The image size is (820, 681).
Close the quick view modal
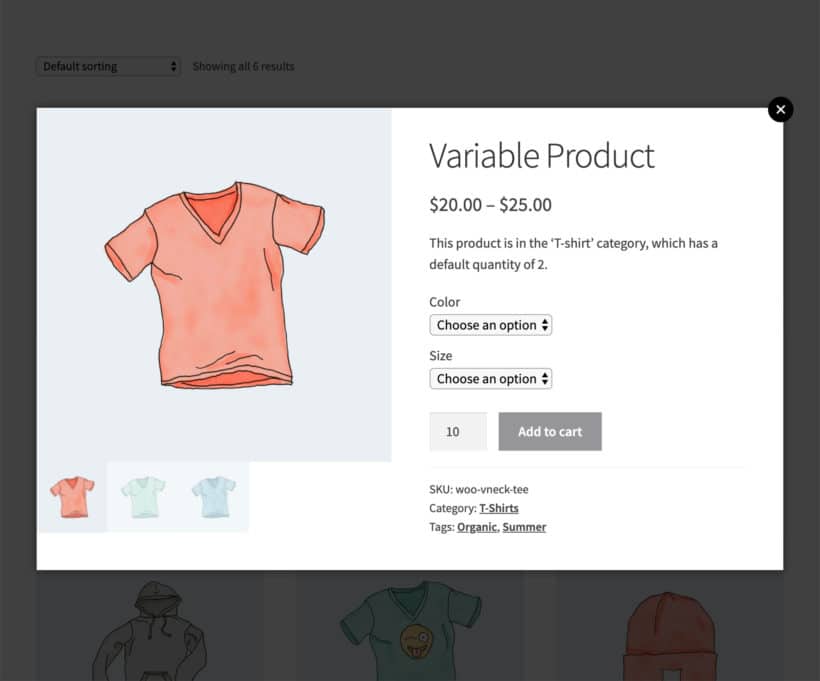780,109
